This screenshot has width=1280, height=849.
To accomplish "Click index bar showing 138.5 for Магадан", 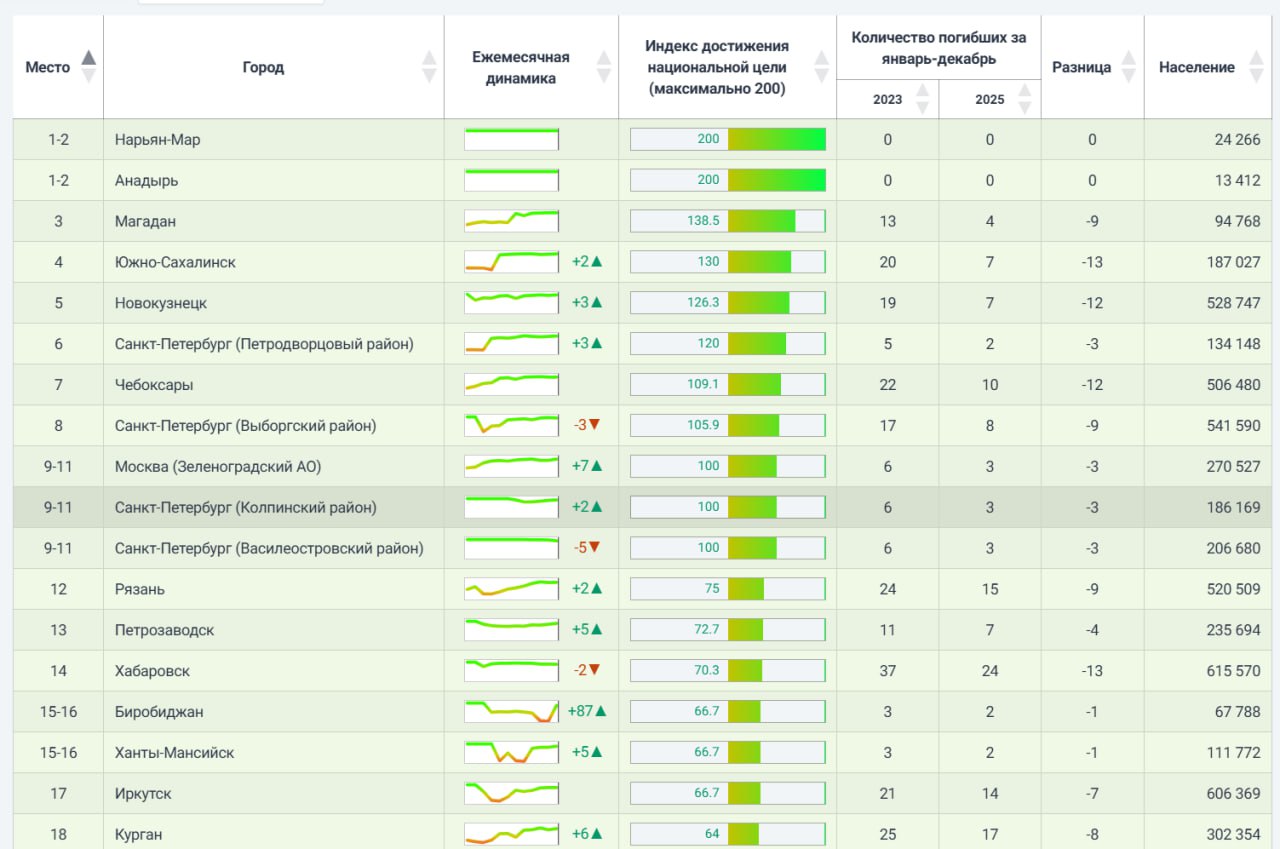I will point(727,221).
